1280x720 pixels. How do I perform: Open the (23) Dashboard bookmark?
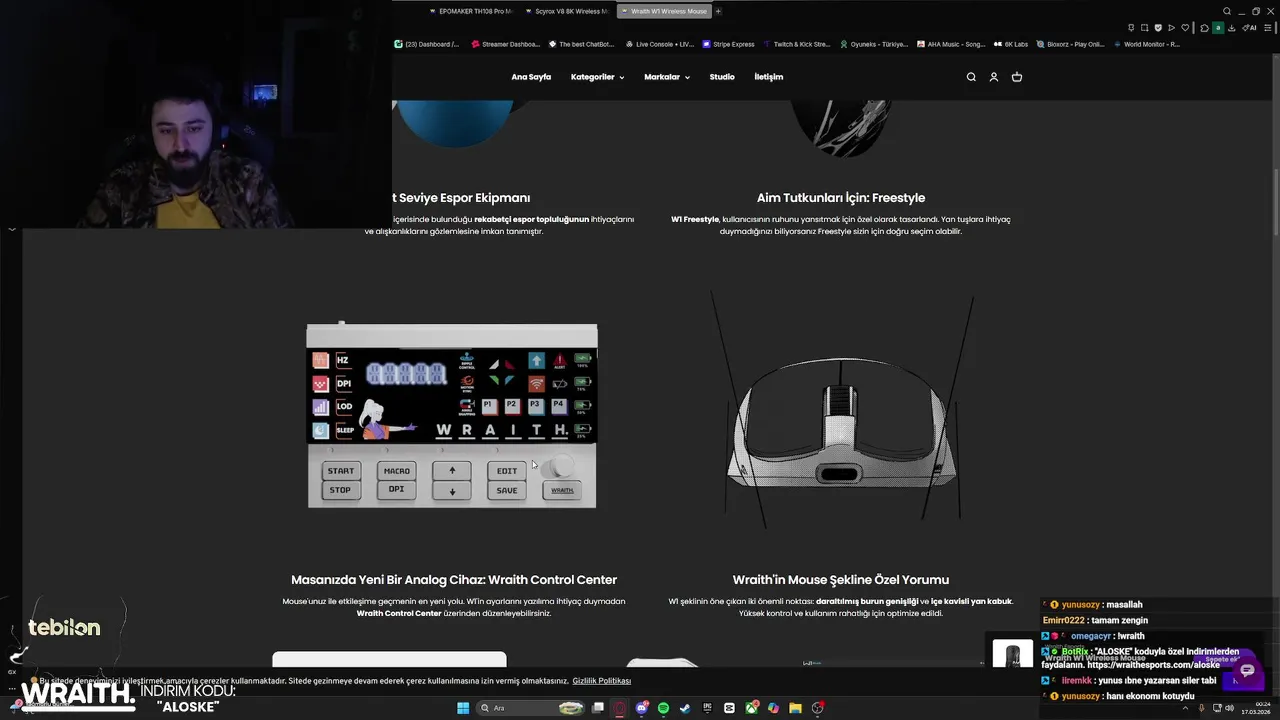click(427, 44)
